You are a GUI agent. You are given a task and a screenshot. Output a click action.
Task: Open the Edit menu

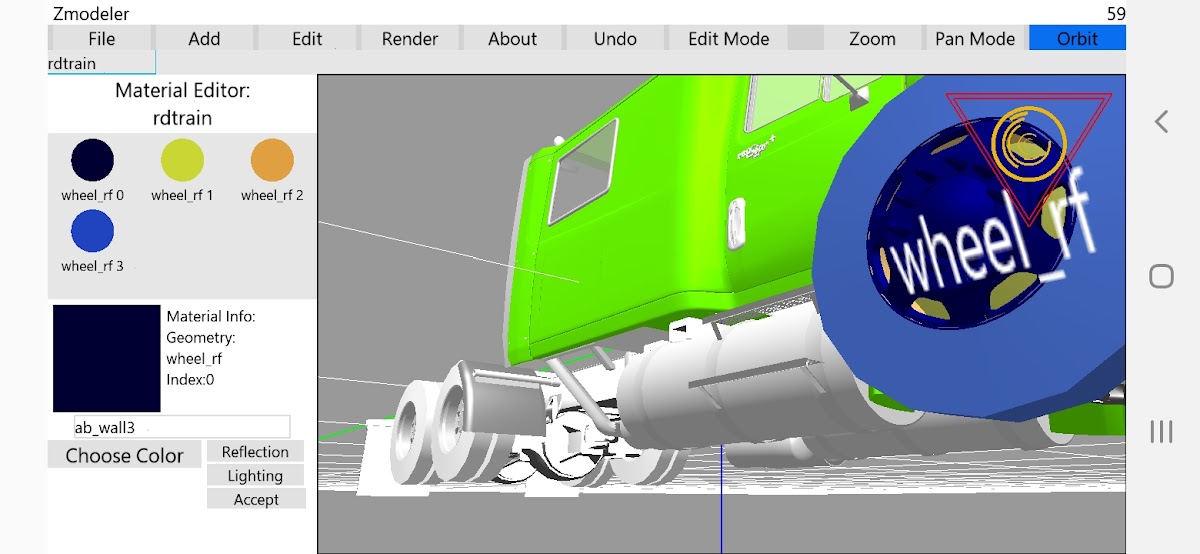(307, 39)
